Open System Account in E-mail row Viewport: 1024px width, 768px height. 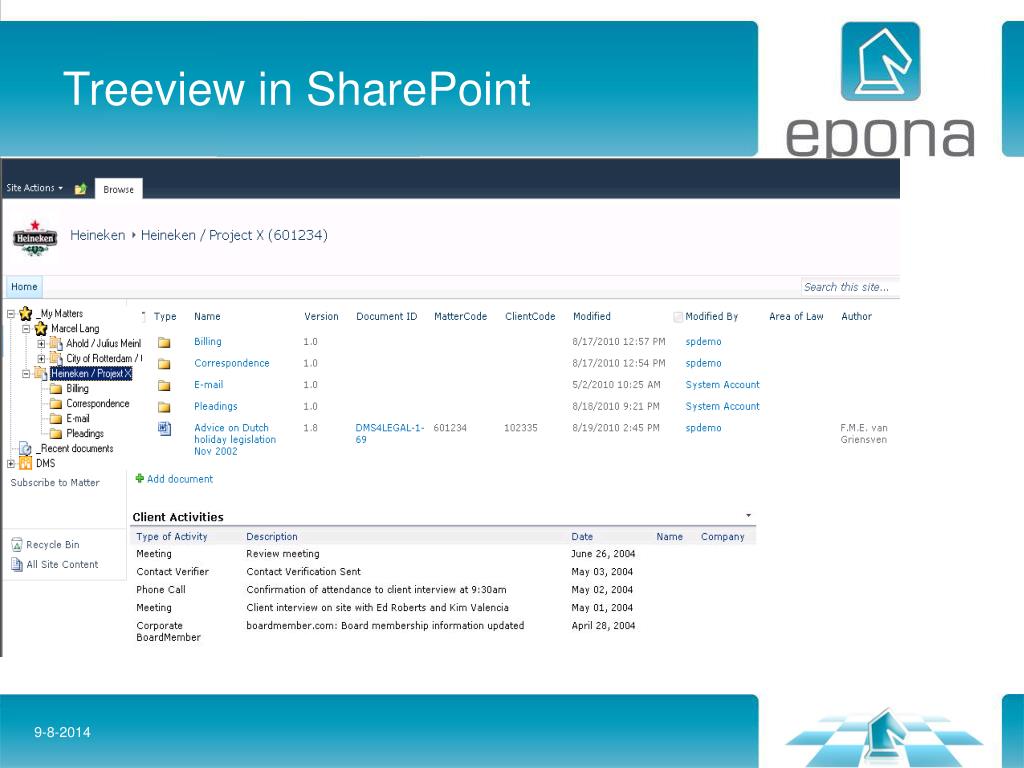coord(722,385)
